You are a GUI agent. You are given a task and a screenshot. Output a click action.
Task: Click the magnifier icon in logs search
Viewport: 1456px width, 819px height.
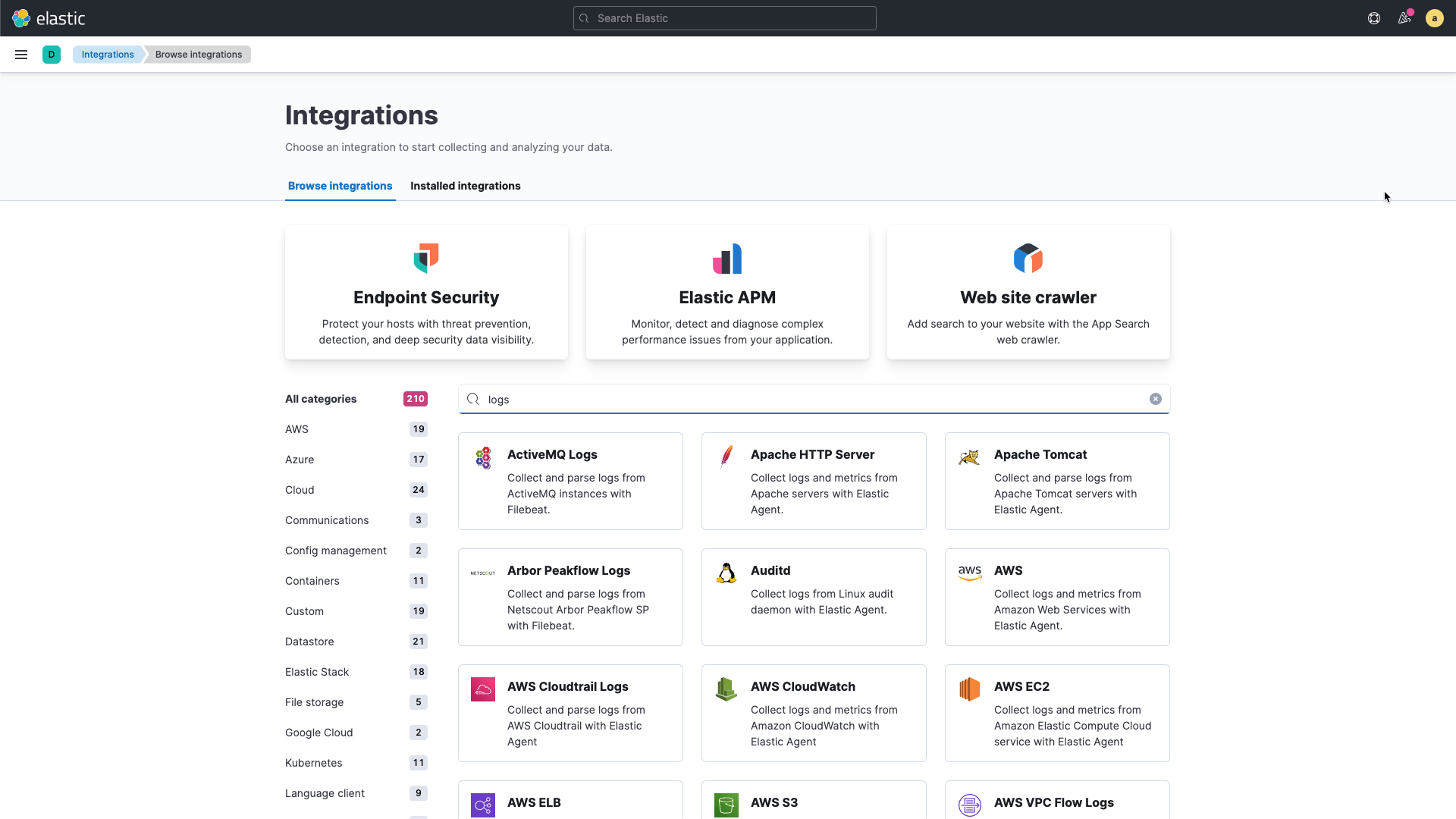(473, 399)
